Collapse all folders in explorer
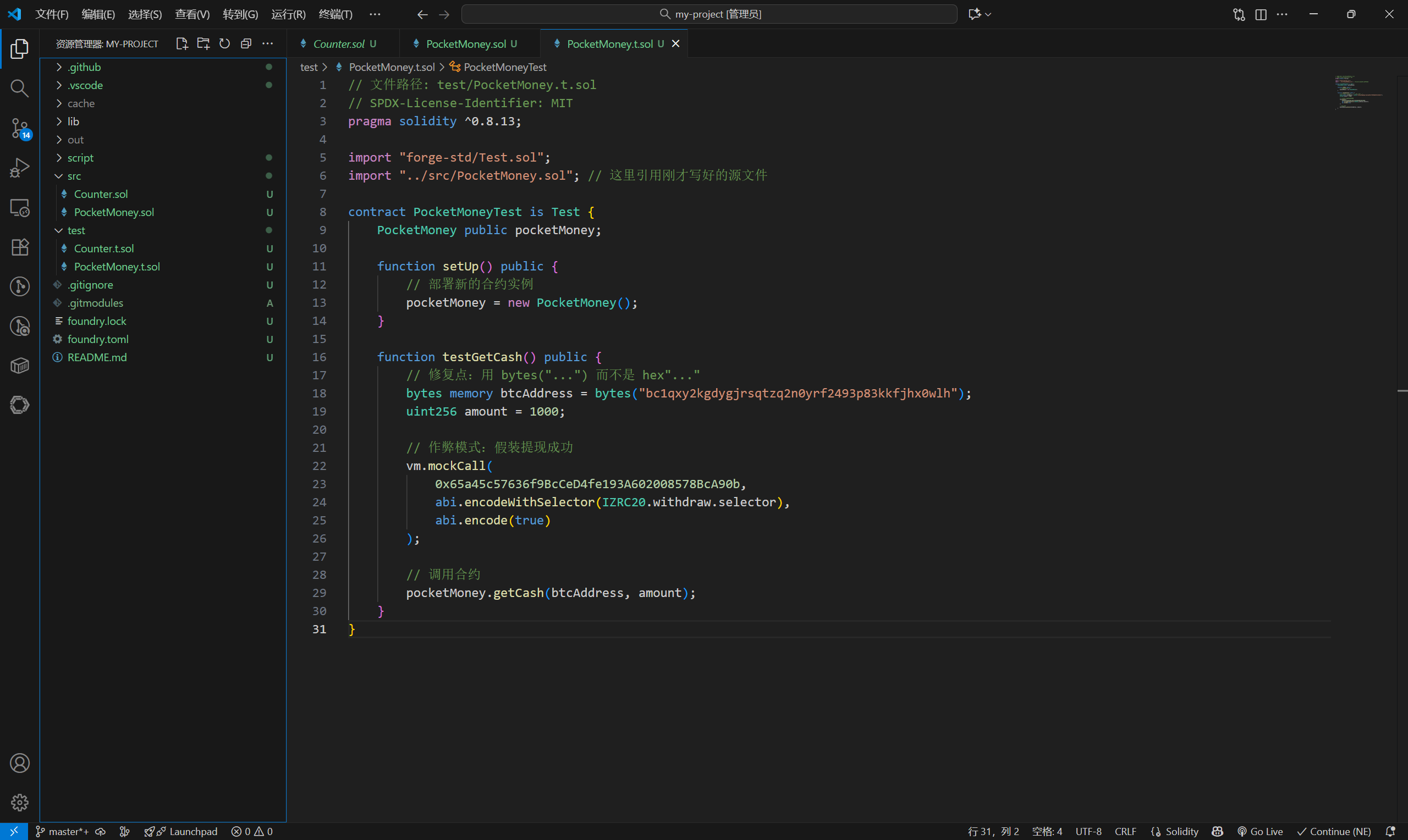This screenshot has height=840, width=1408. 246,43
